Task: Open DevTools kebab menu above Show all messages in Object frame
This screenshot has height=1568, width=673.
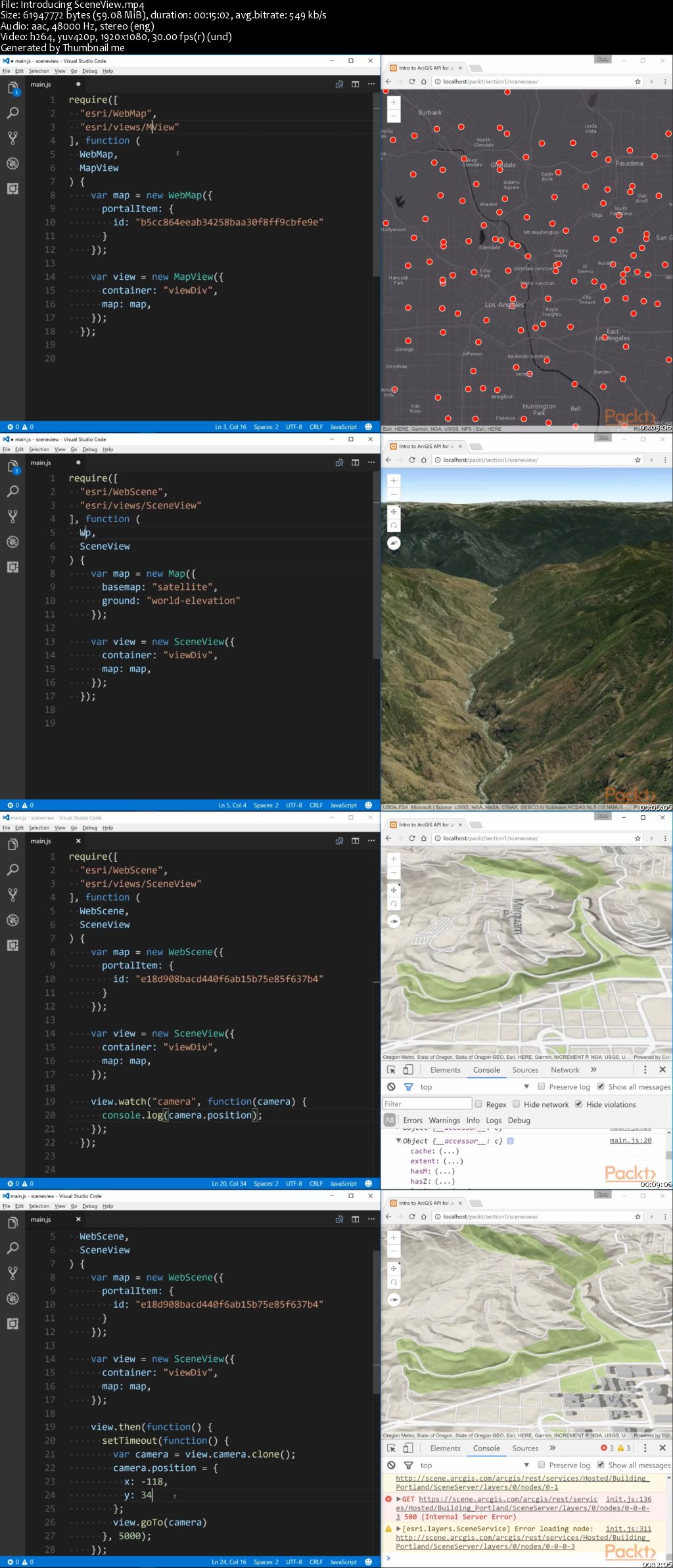Action: pyautogui.click(x=645, y=1069)
